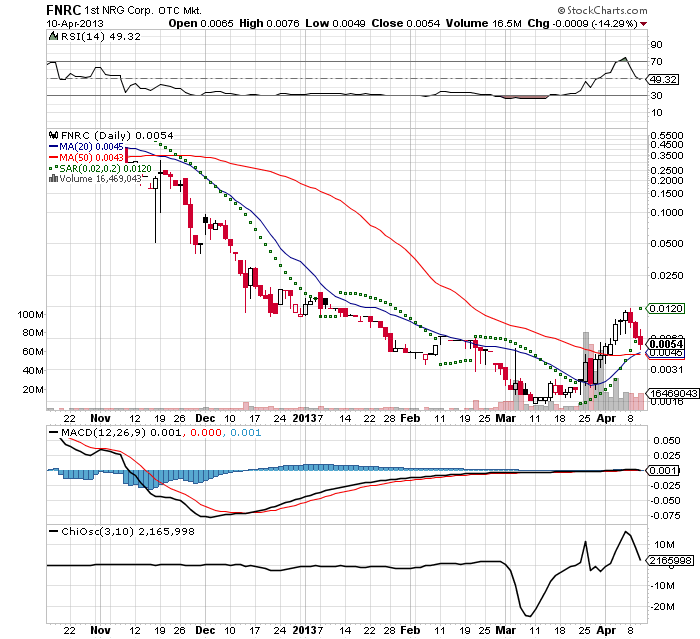Image resolution: width=700 pixels, height=639 pixels.
Task: Click the 0.0250 price axis label
Action: (x=667, y=276)
